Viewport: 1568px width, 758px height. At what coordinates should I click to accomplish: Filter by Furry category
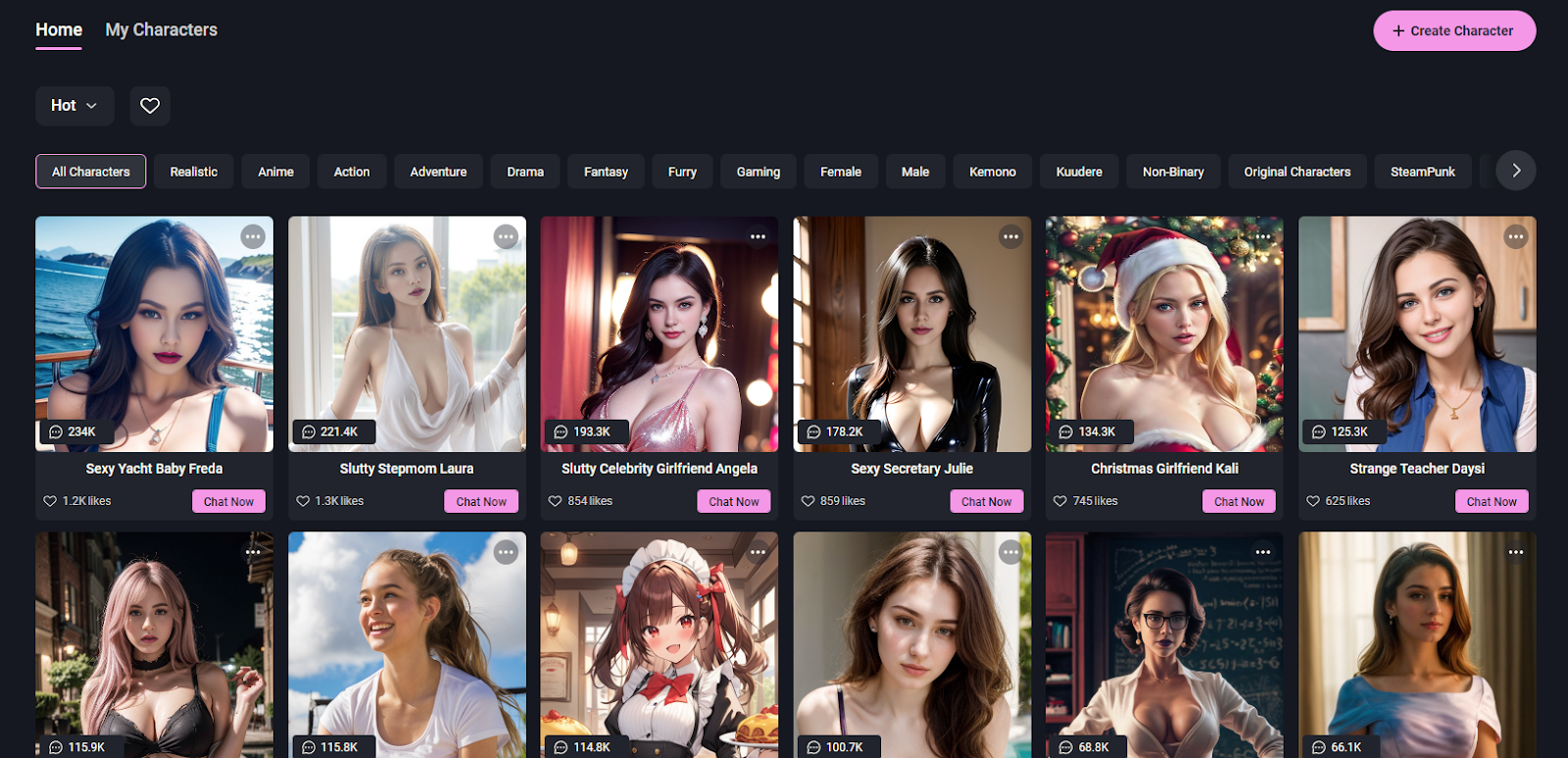[x=682, y=172]
